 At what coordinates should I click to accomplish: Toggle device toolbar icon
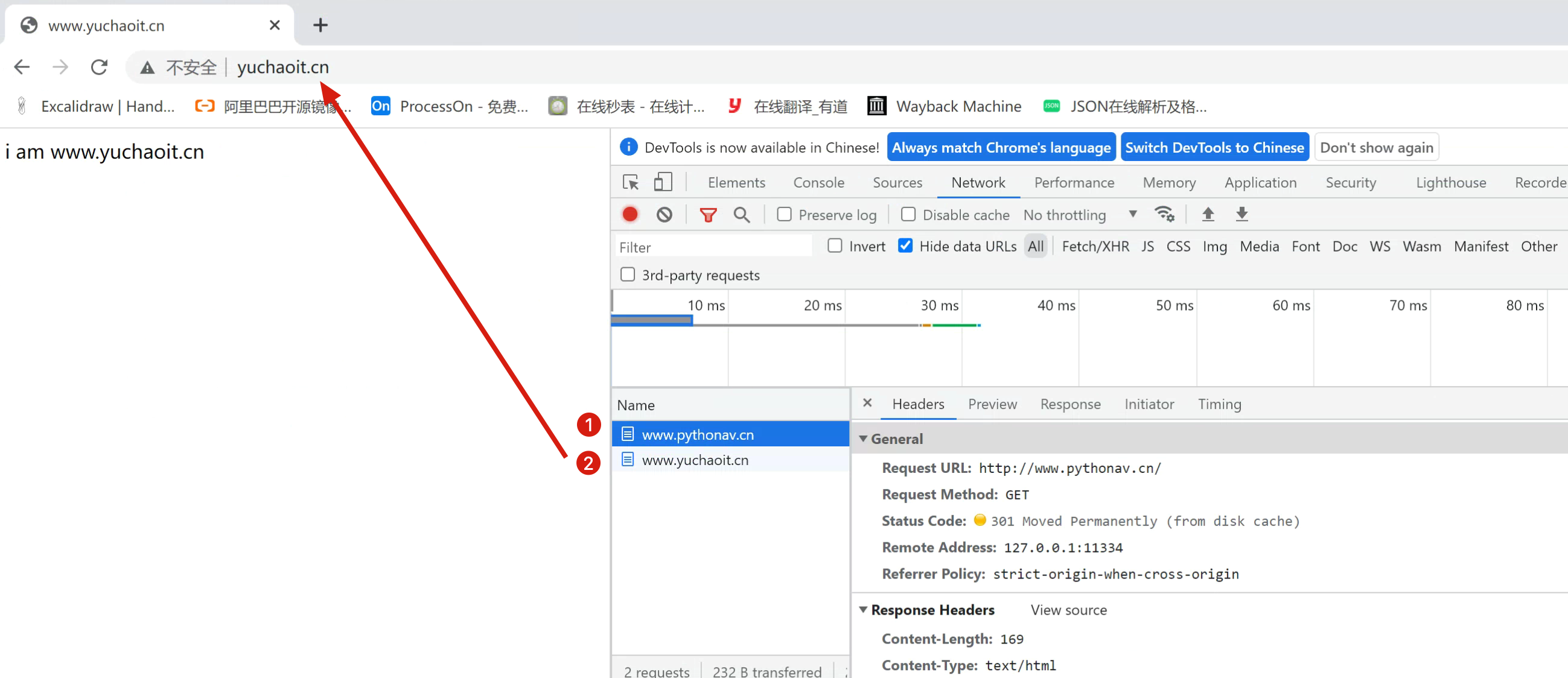point(663,182)
